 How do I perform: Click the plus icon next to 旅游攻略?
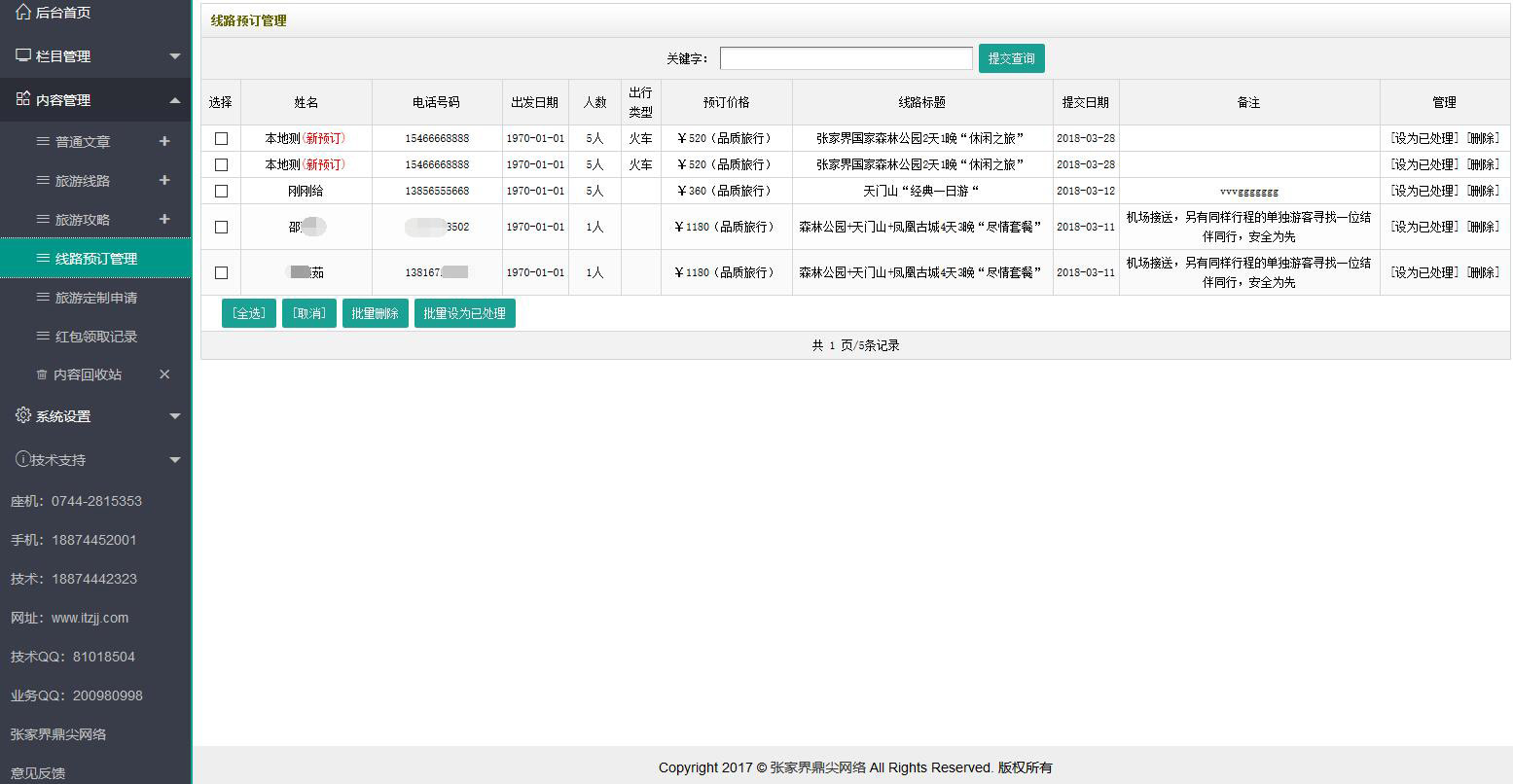click(x=164, y=219)
